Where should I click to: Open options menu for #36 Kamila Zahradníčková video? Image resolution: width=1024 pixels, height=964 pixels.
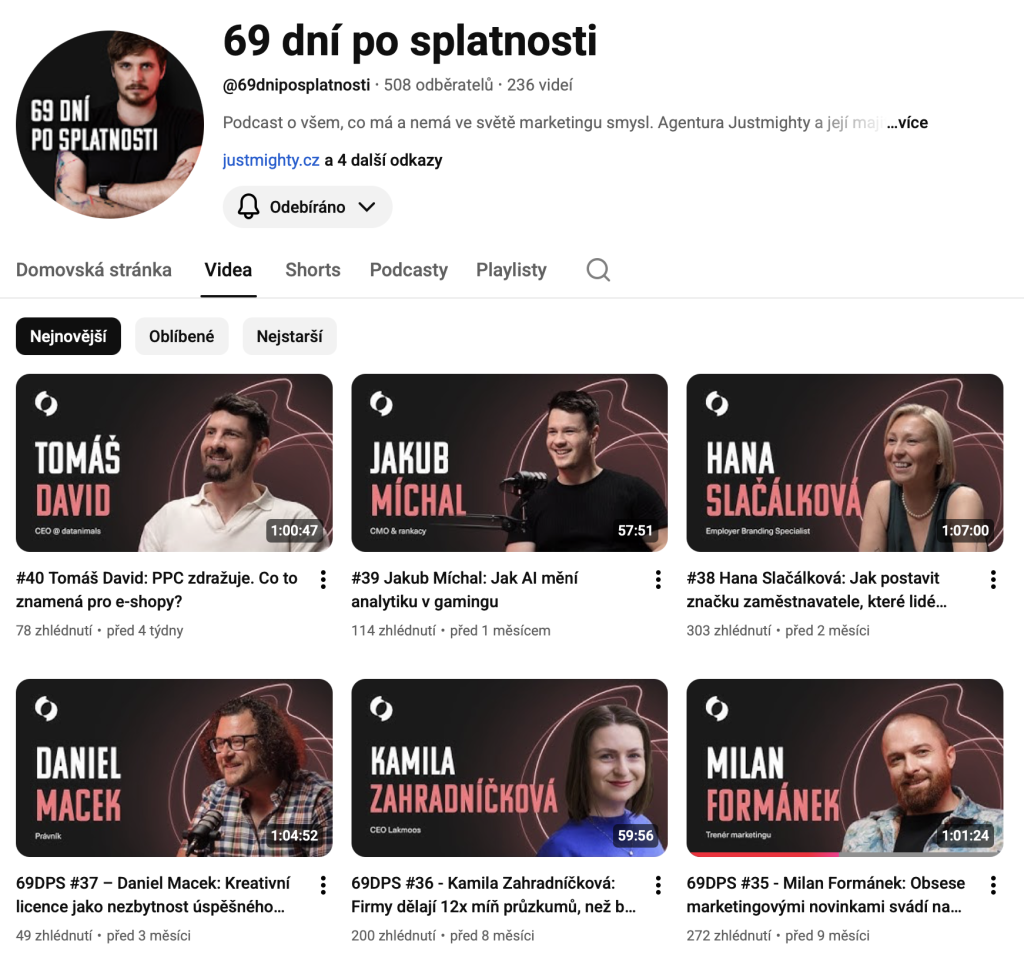[x=658, y=885]
